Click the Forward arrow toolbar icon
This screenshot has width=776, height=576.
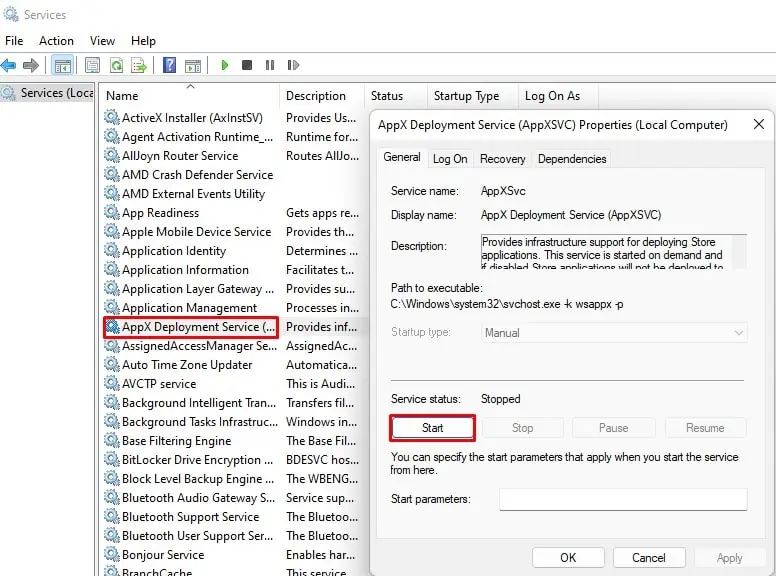tap(31, 65)
